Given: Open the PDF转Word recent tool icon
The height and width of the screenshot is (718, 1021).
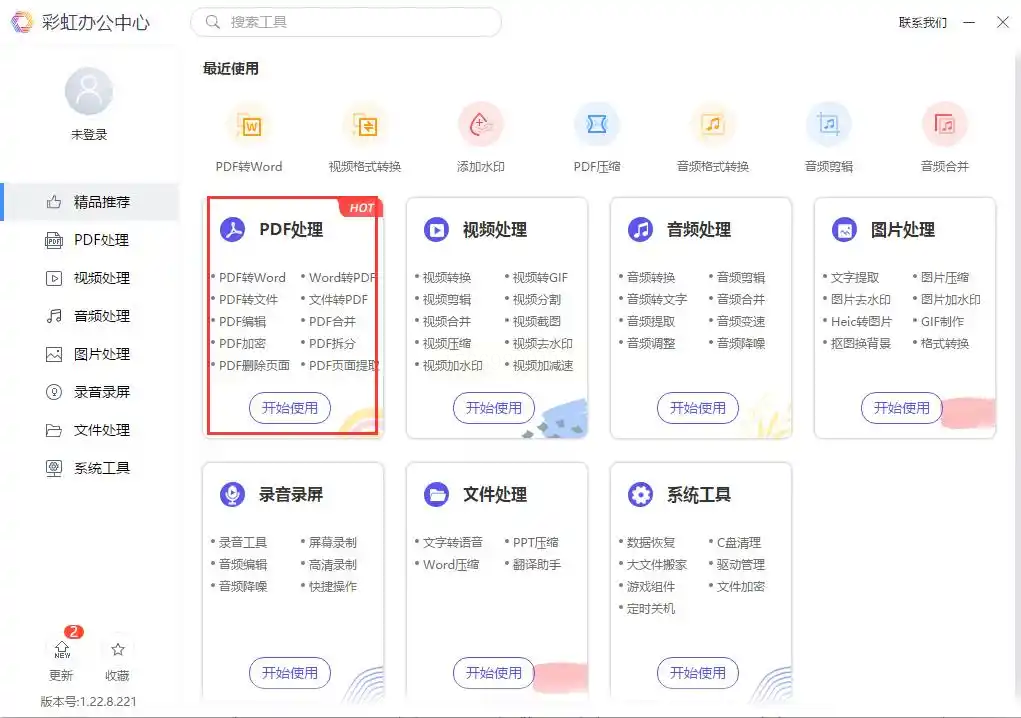Looking at the screenshot, I should 250,125.
